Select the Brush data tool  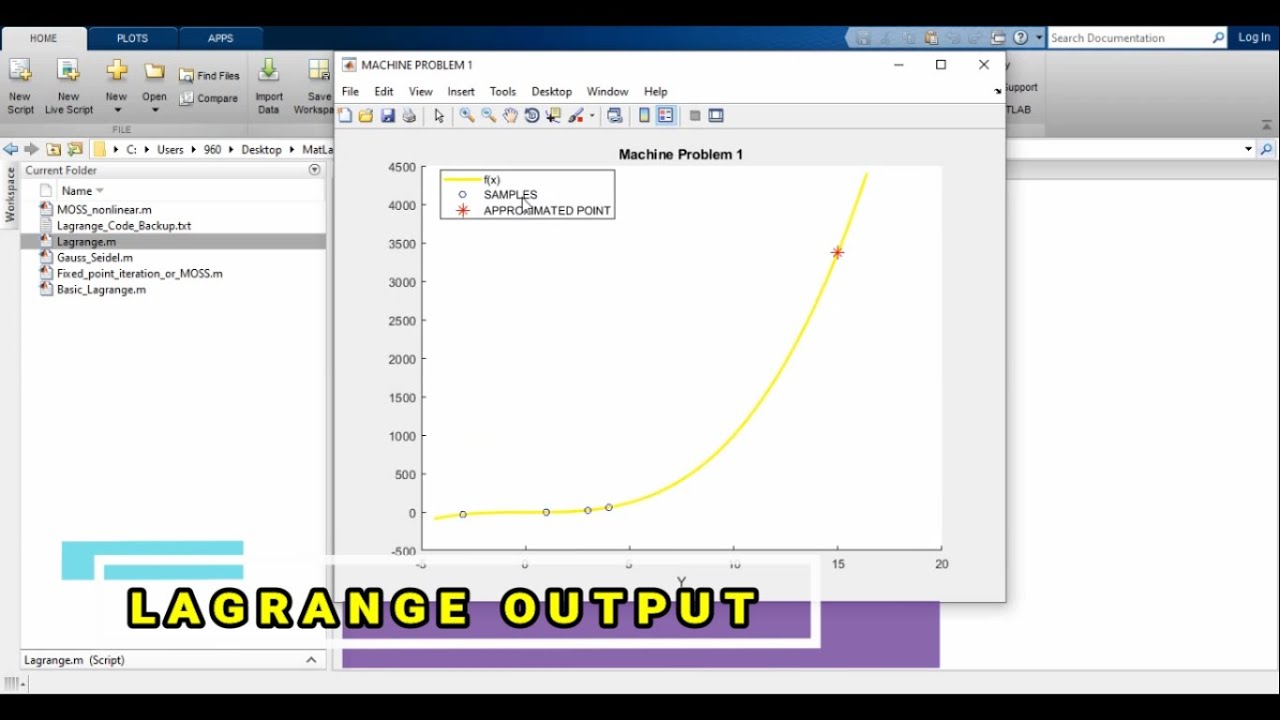click(x=576, y=116)
